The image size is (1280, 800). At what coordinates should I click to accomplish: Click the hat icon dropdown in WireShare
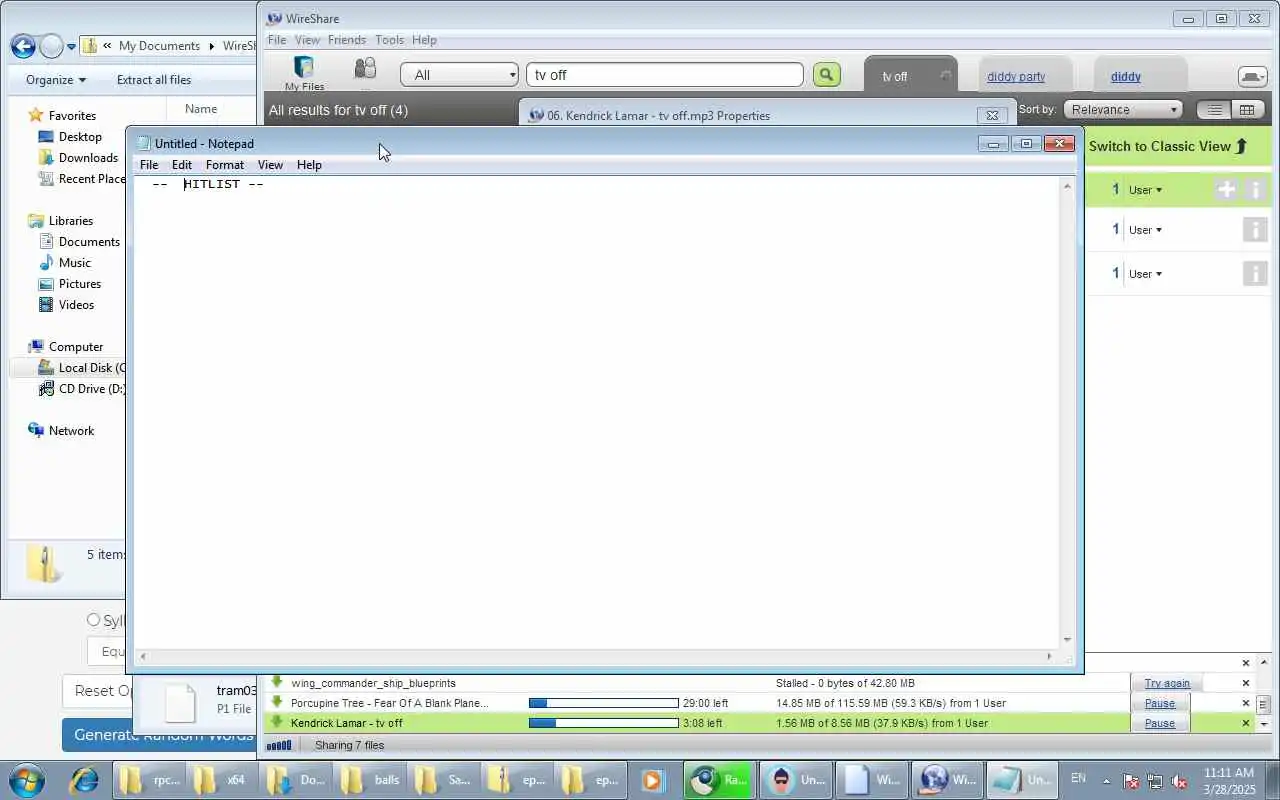[x=1252, y=77]
